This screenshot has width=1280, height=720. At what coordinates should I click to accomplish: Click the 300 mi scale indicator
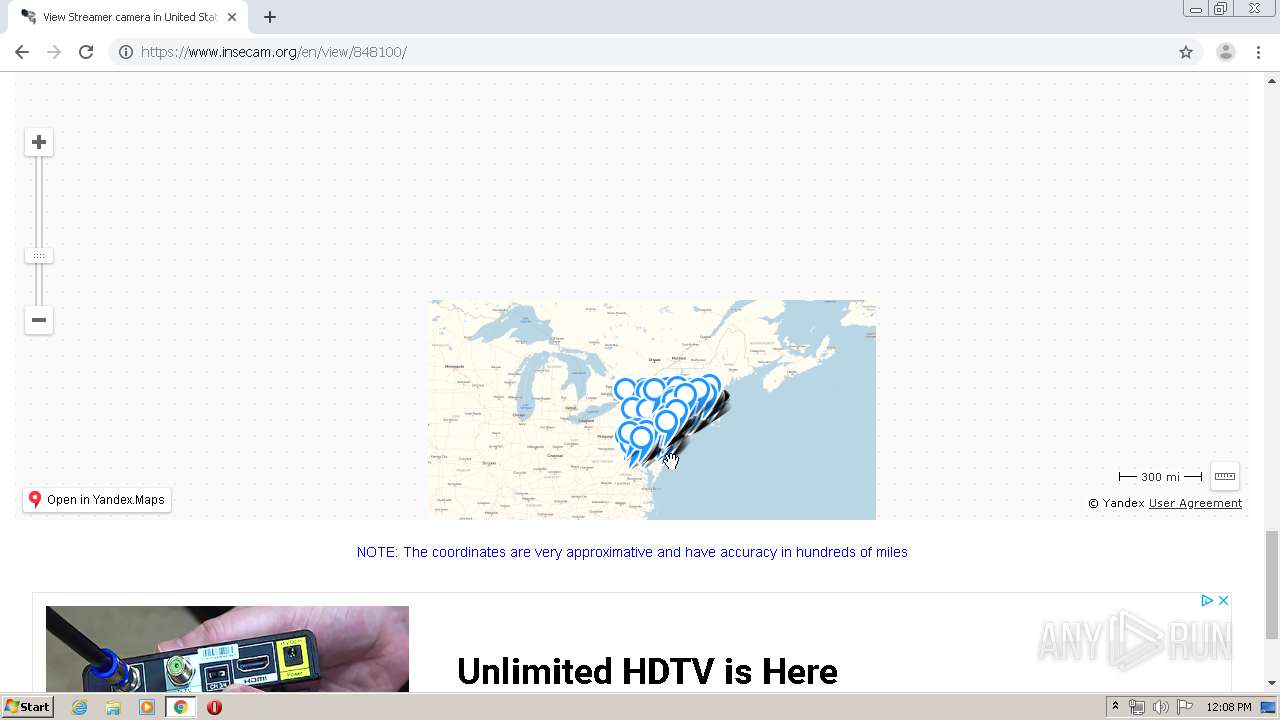1160,477
